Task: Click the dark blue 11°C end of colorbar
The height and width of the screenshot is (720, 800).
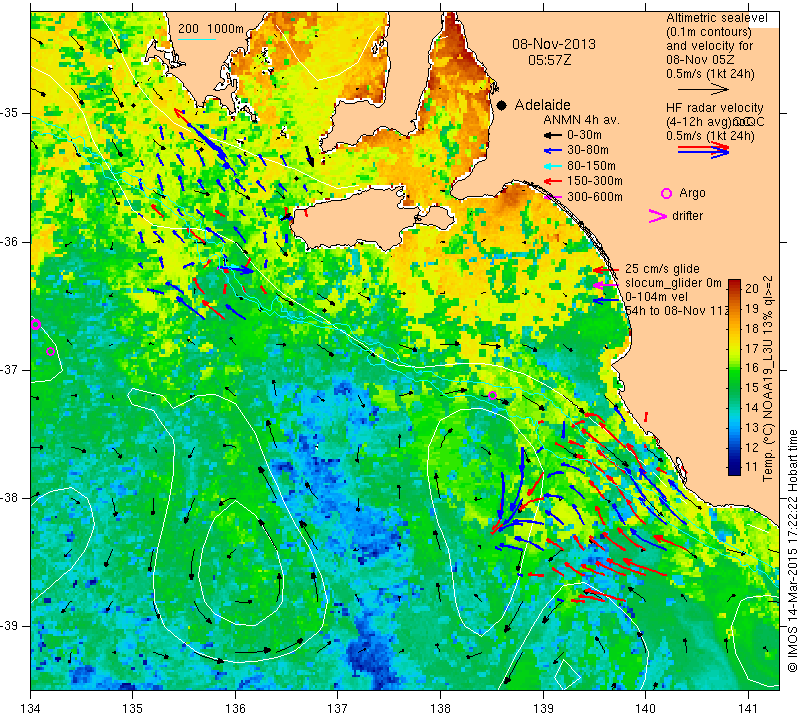Action: 734,469
